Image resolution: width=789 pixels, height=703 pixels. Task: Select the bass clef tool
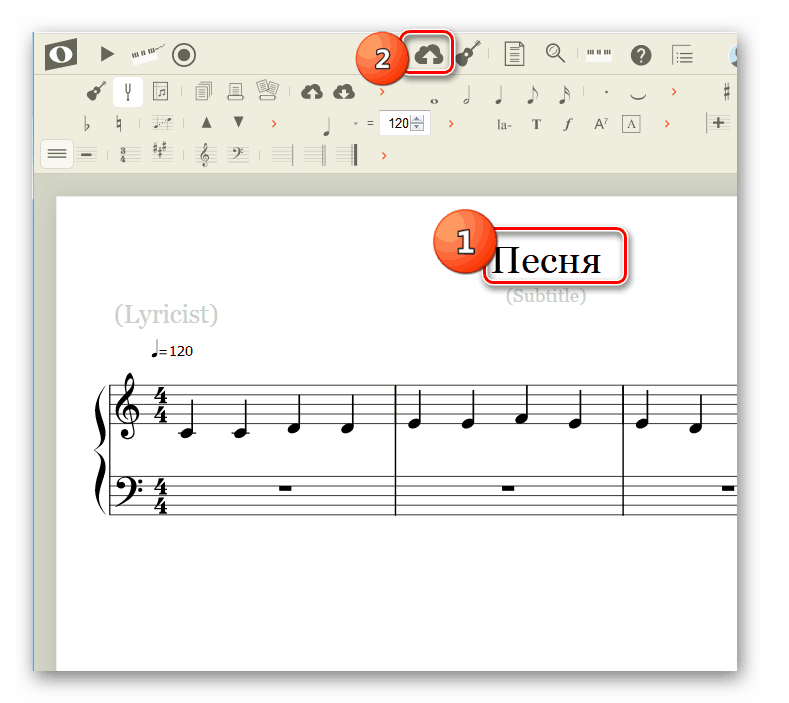pyautogui.click(x=237, y=154)
